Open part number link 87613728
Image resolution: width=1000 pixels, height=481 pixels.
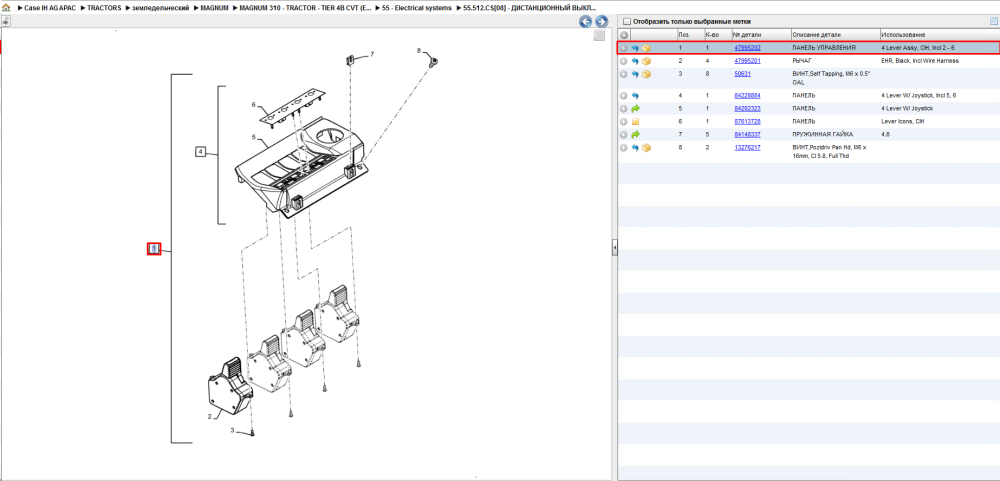[x=747, y=121]
